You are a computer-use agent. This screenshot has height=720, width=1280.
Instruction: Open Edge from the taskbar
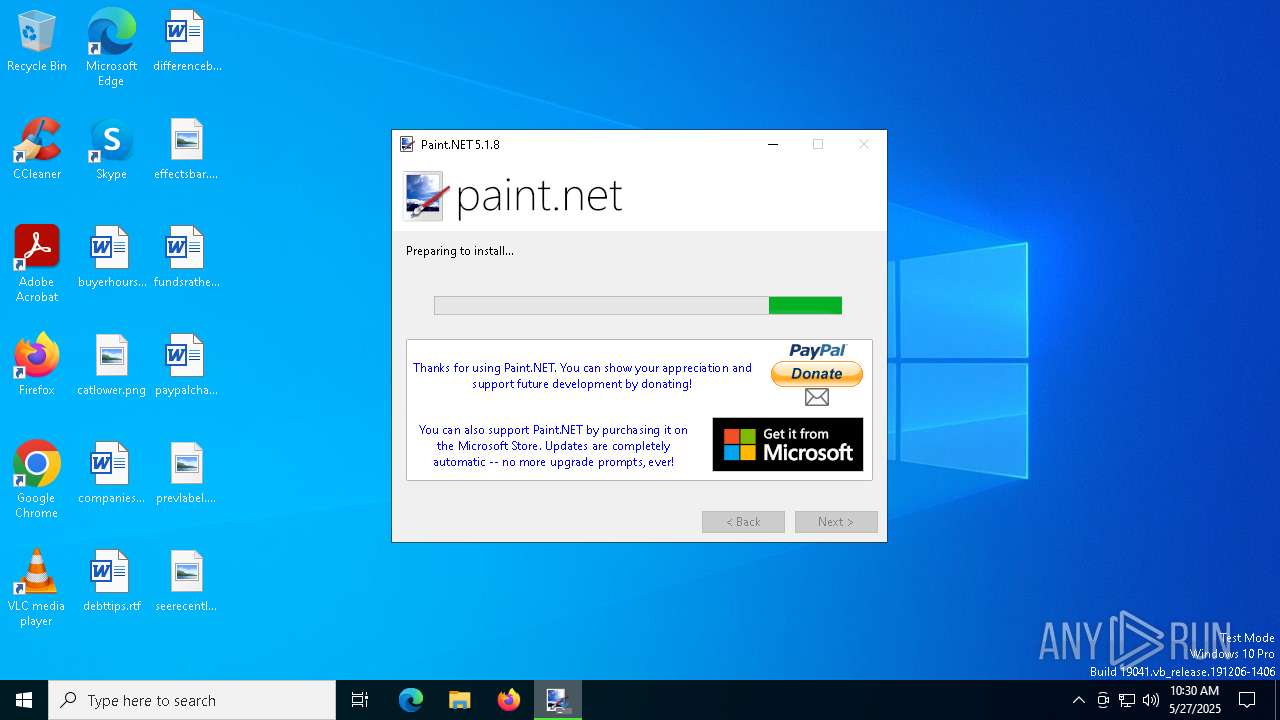tap(411, 700)
